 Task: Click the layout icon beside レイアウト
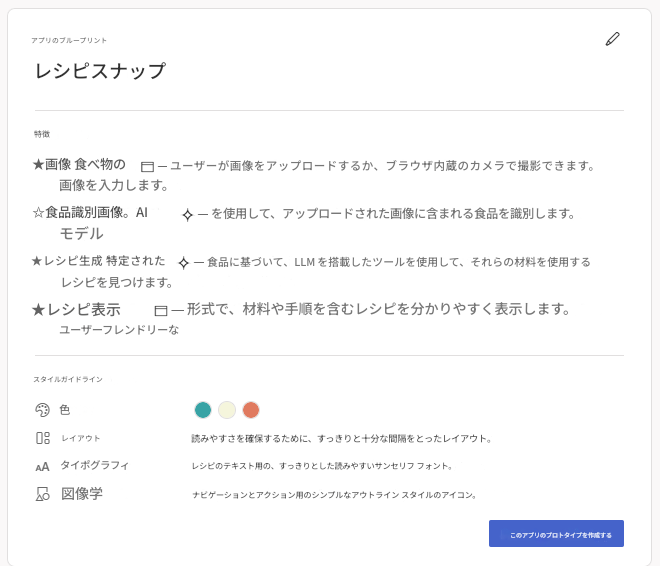[42, 438]
